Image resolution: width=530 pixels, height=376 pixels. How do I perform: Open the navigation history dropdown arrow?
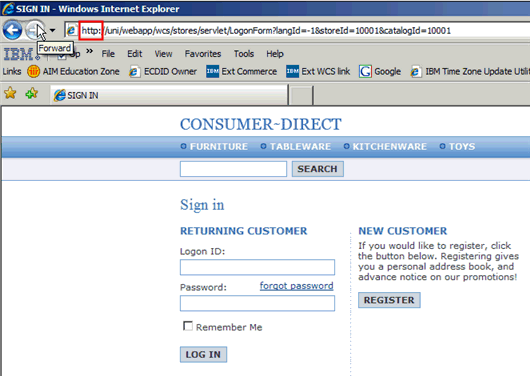click(x=52, y=30)
